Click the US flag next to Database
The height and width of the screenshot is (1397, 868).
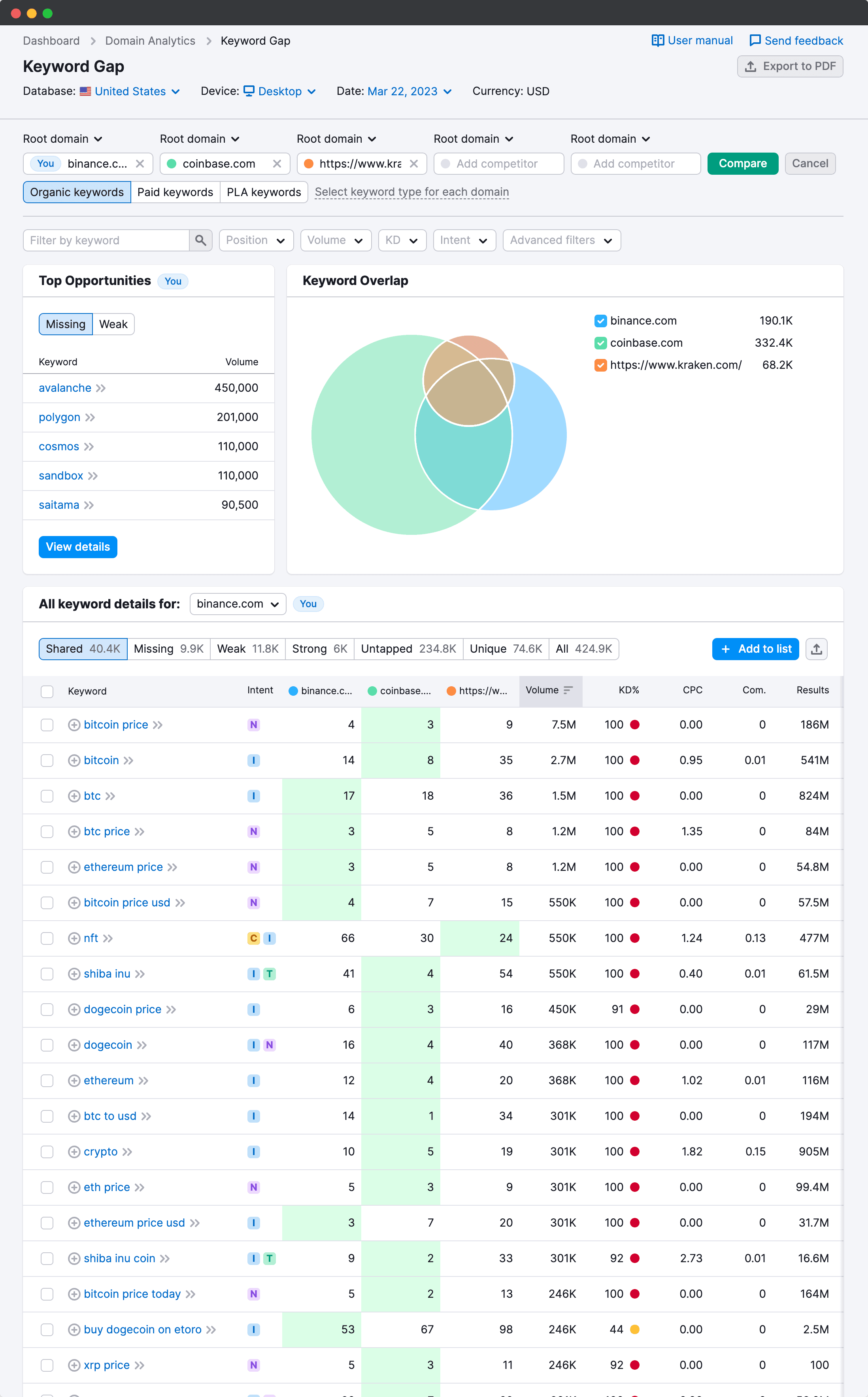85,91
